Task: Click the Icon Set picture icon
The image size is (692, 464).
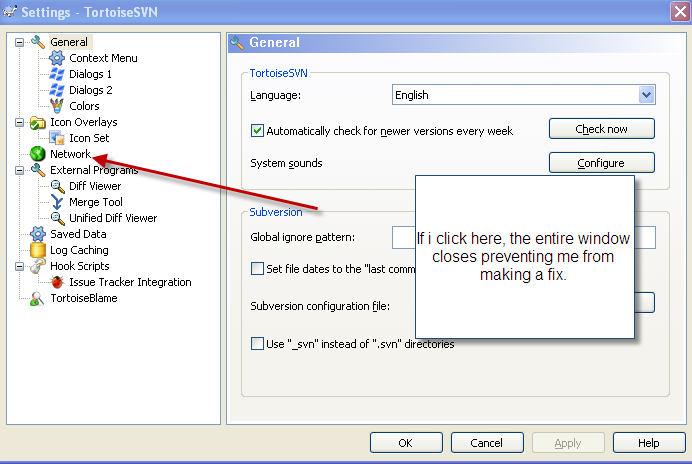Action: click(56, 138)
